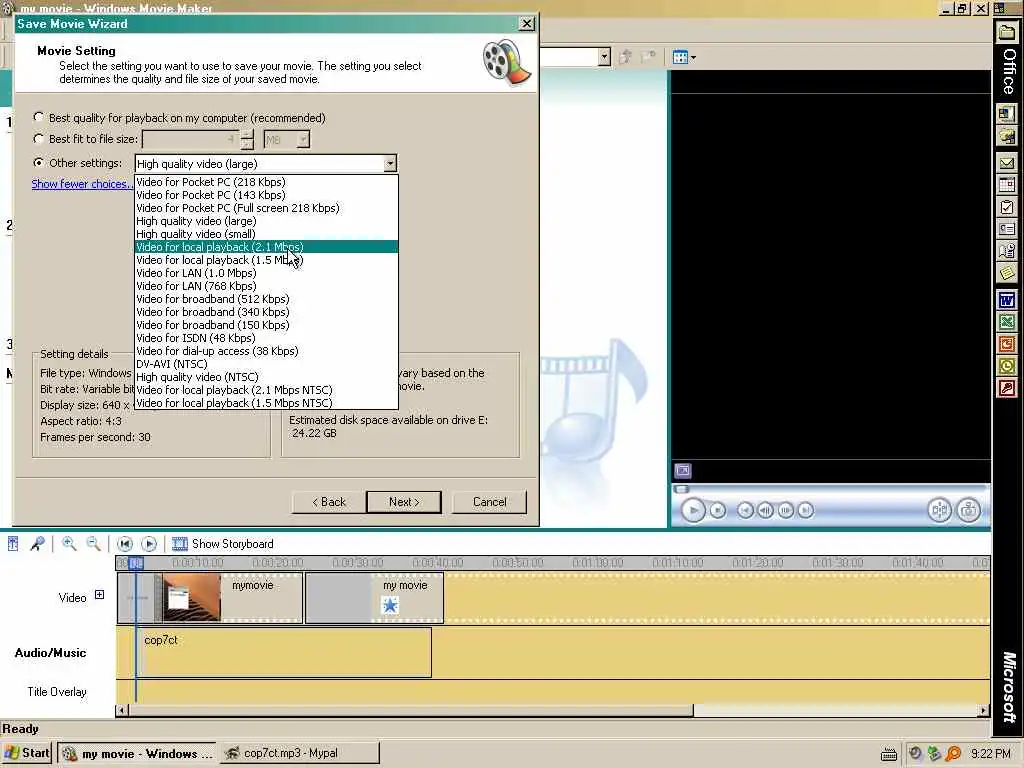The height and width of the screenshot is (768, 1024).
Task: Choose Video for Pocket PC (218 Kbps)
Action: pyautogui.click(x=266, y=182)
